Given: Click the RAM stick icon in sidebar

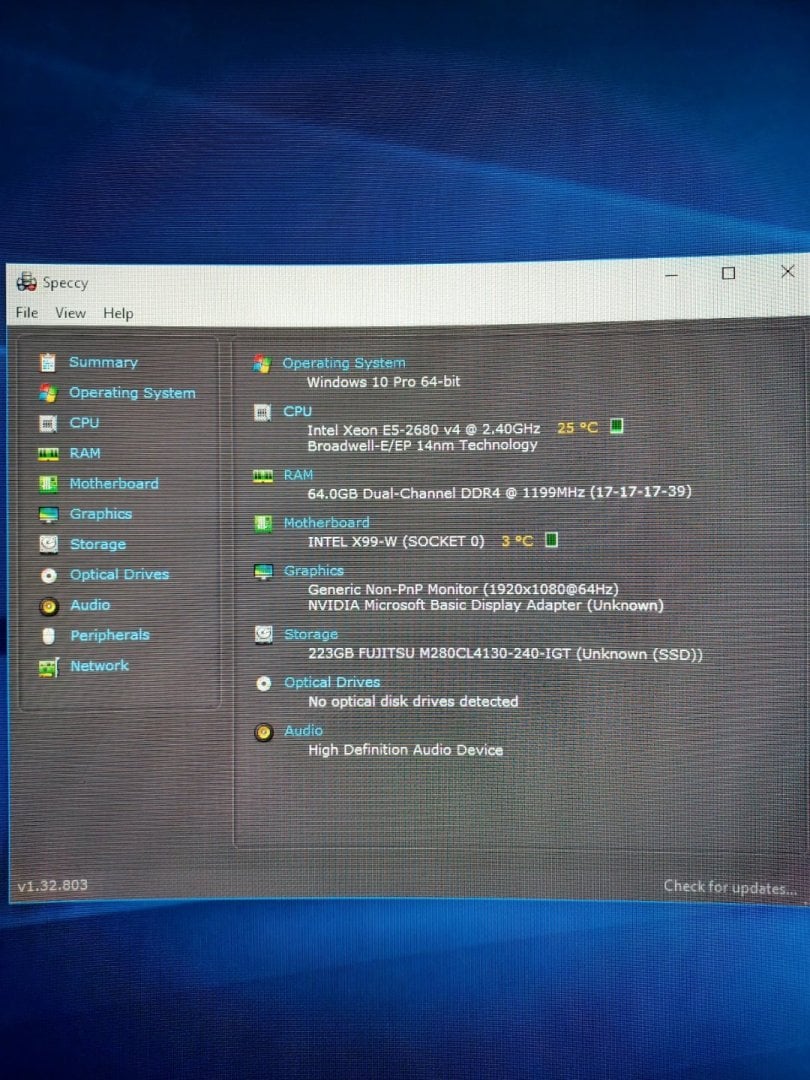Looking at the screenshot, I should click(x=48, y=453).
